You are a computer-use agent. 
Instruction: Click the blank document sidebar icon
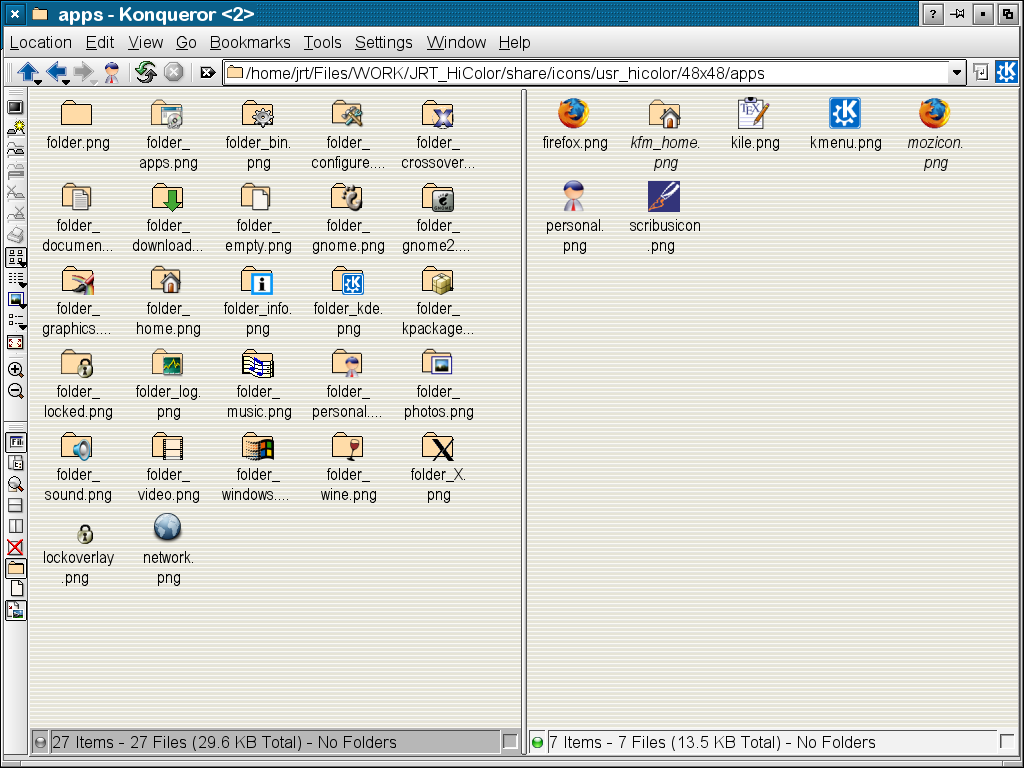pyautogui.click(x=16, y=588)
